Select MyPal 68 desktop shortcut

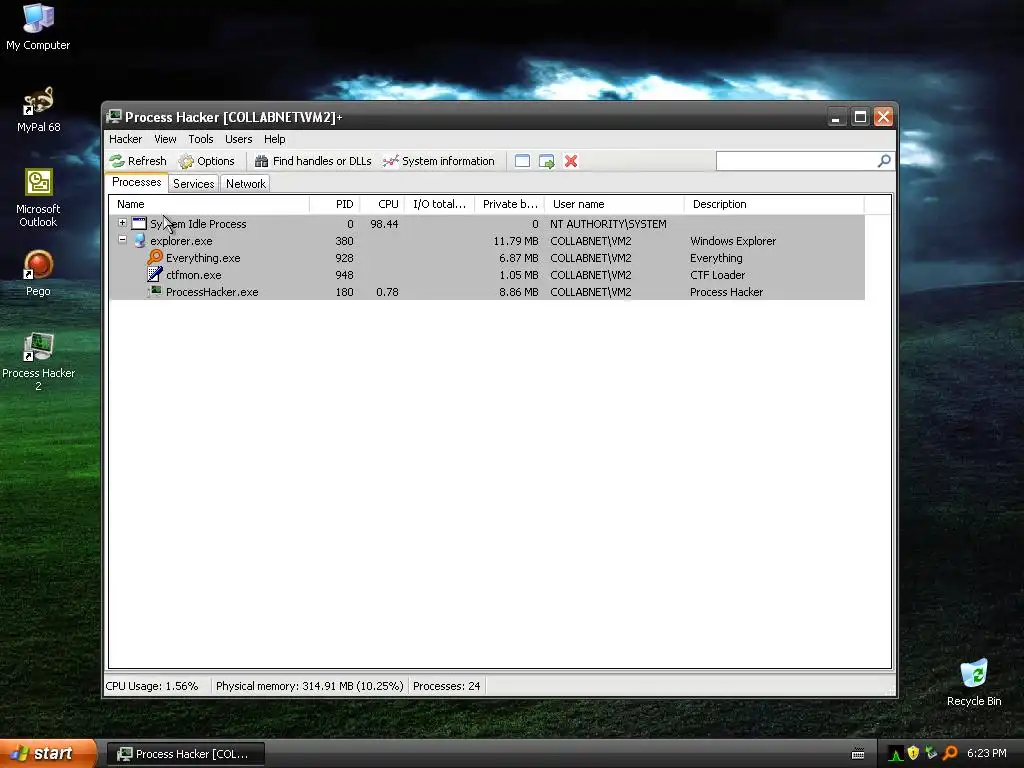[x=38, y=110]
